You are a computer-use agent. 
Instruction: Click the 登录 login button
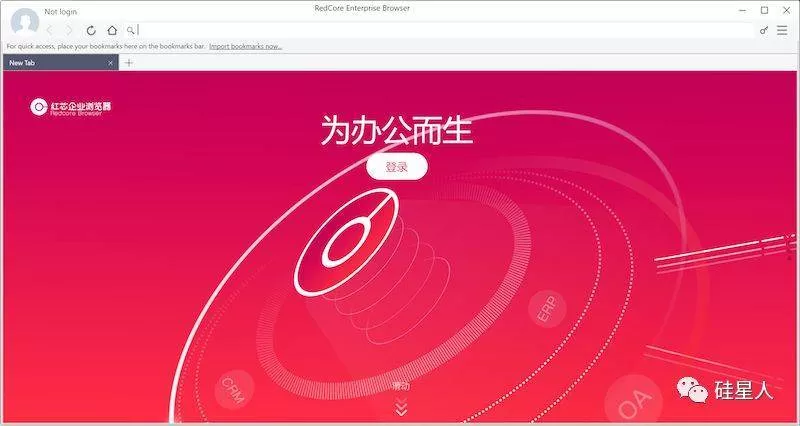click(x=396, y=166)
